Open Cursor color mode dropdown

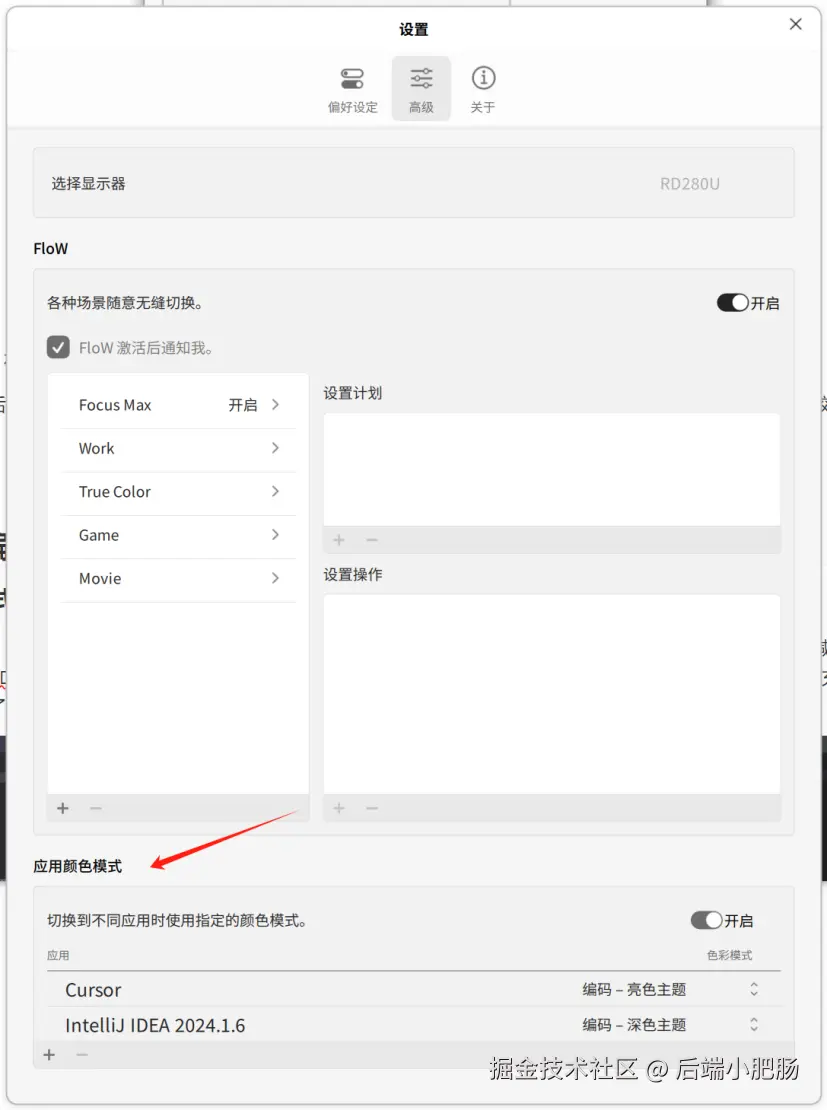pyautogui.click(x=754, y=989)
